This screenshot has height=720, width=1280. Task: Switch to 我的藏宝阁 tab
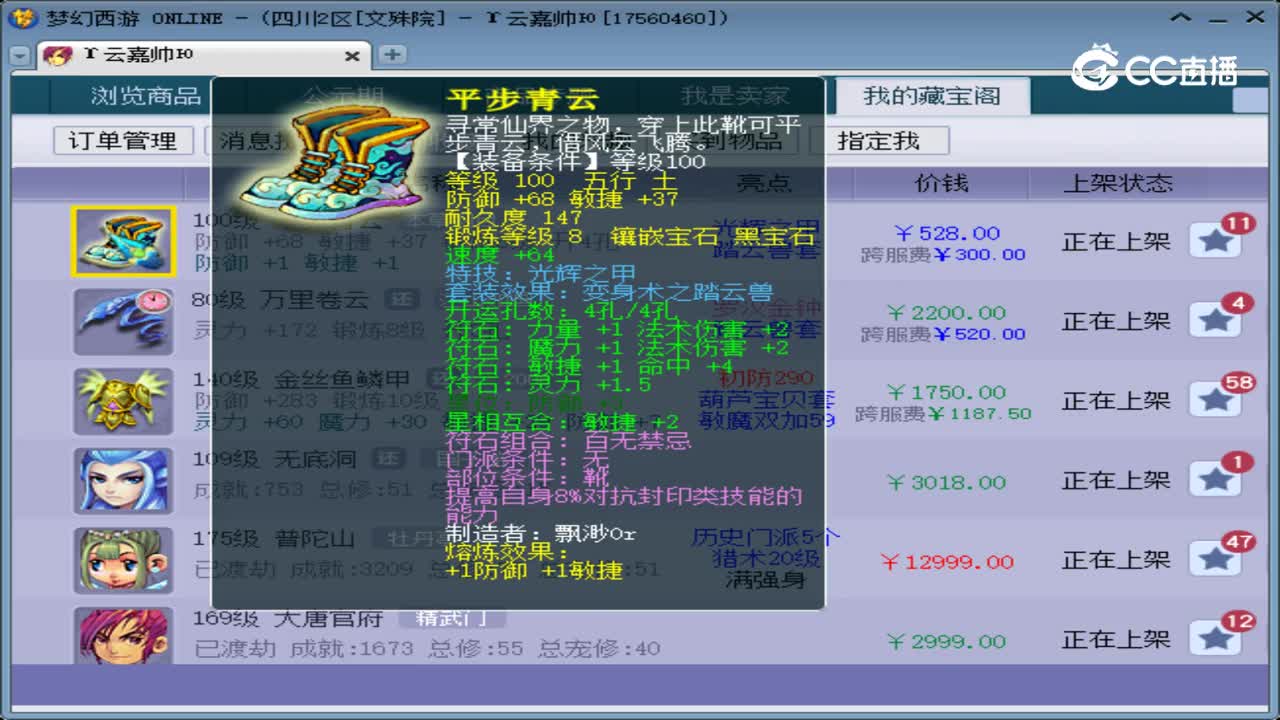tap(932, 96)
